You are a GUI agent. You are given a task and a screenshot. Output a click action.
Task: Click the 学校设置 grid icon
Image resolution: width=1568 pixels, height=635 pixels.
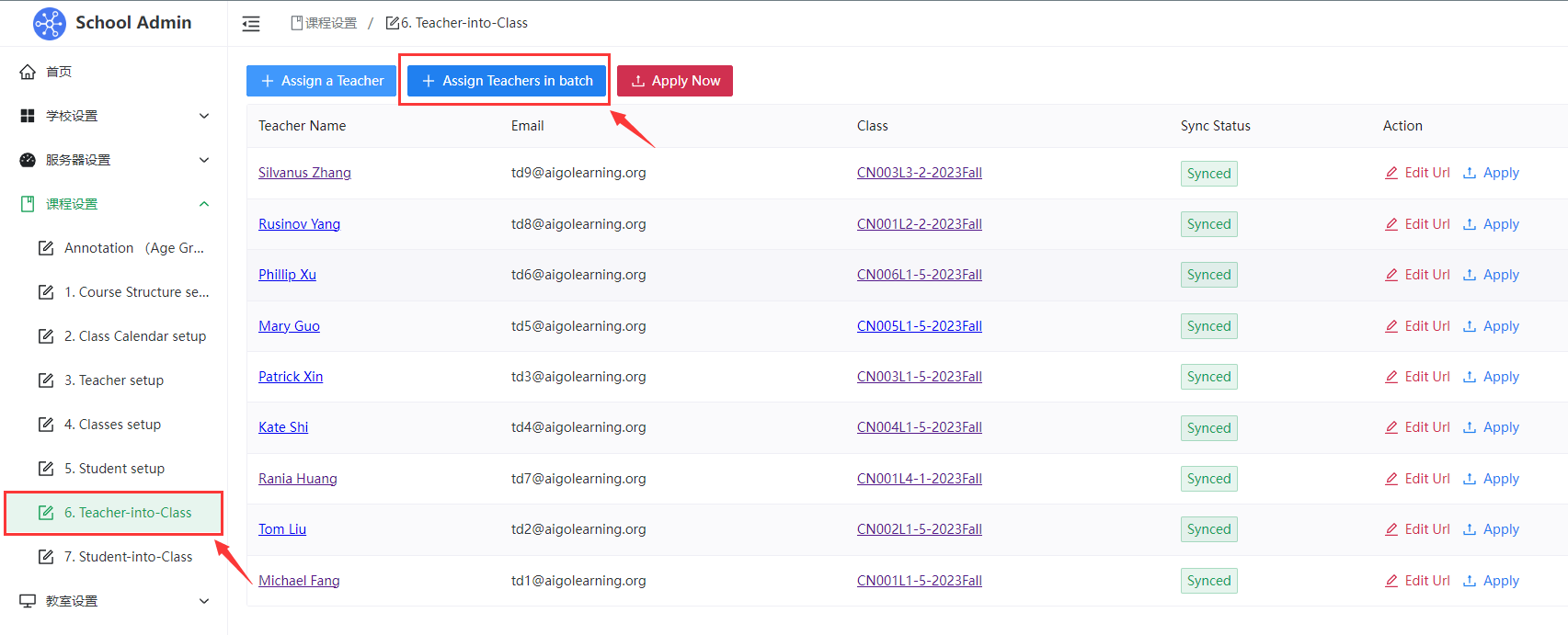[28, 116]
